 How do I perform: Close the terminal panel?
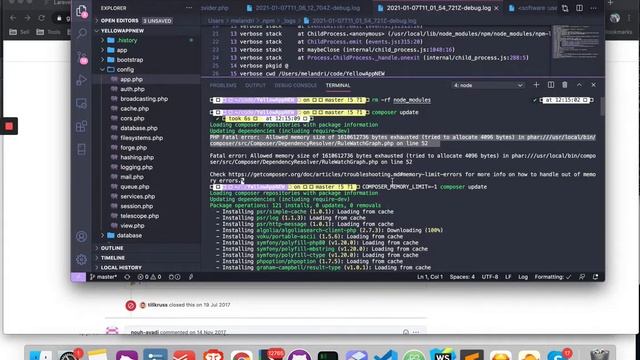click(593, 85)
